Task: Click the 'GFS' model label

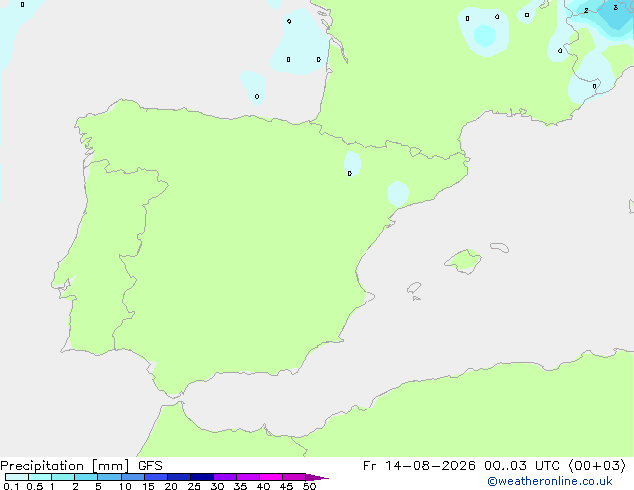Action: pyautogui.click(x=150, y=466)
